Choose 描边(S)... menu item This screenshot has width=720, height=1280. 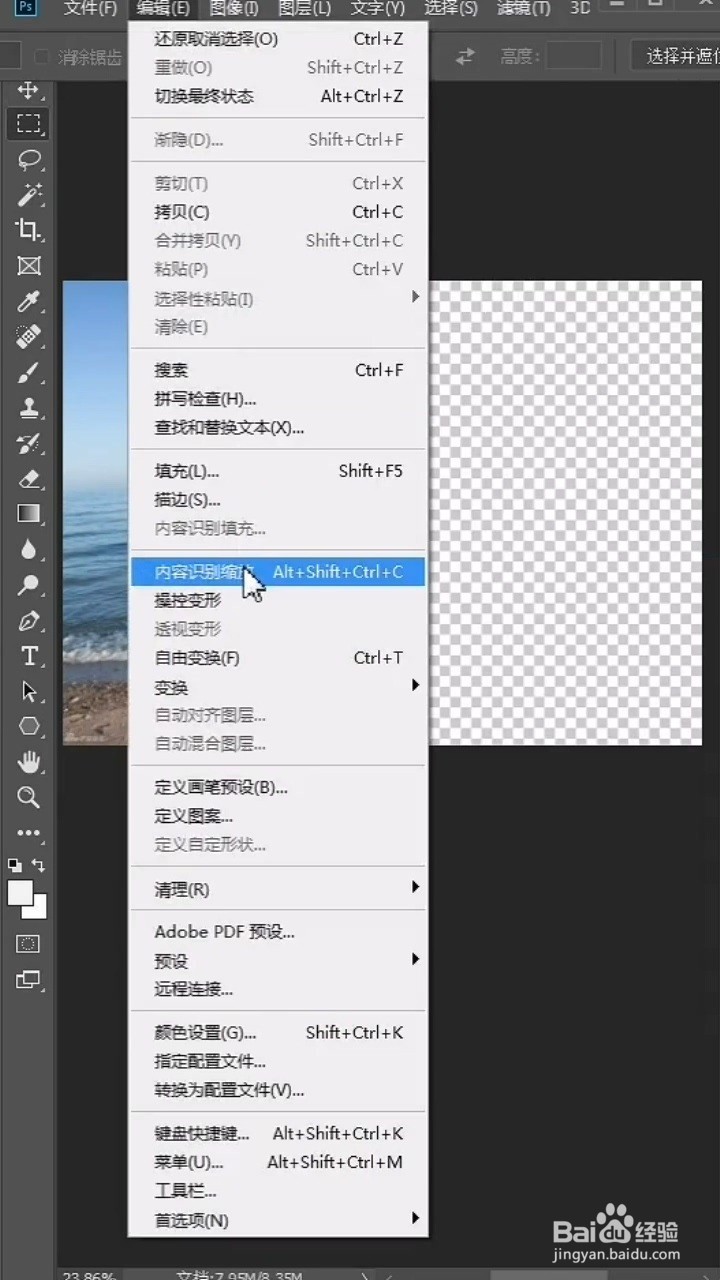[278, 500]
